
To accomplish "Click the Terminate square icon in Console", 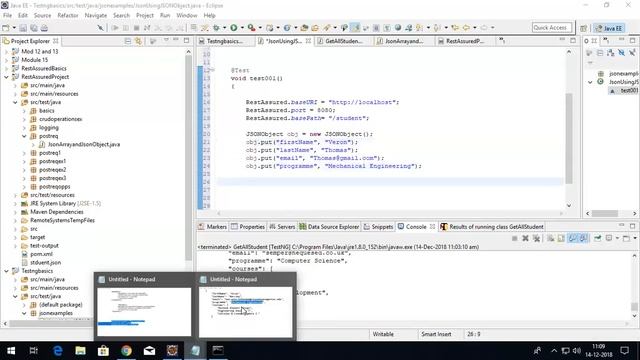I will click(514, 238).
